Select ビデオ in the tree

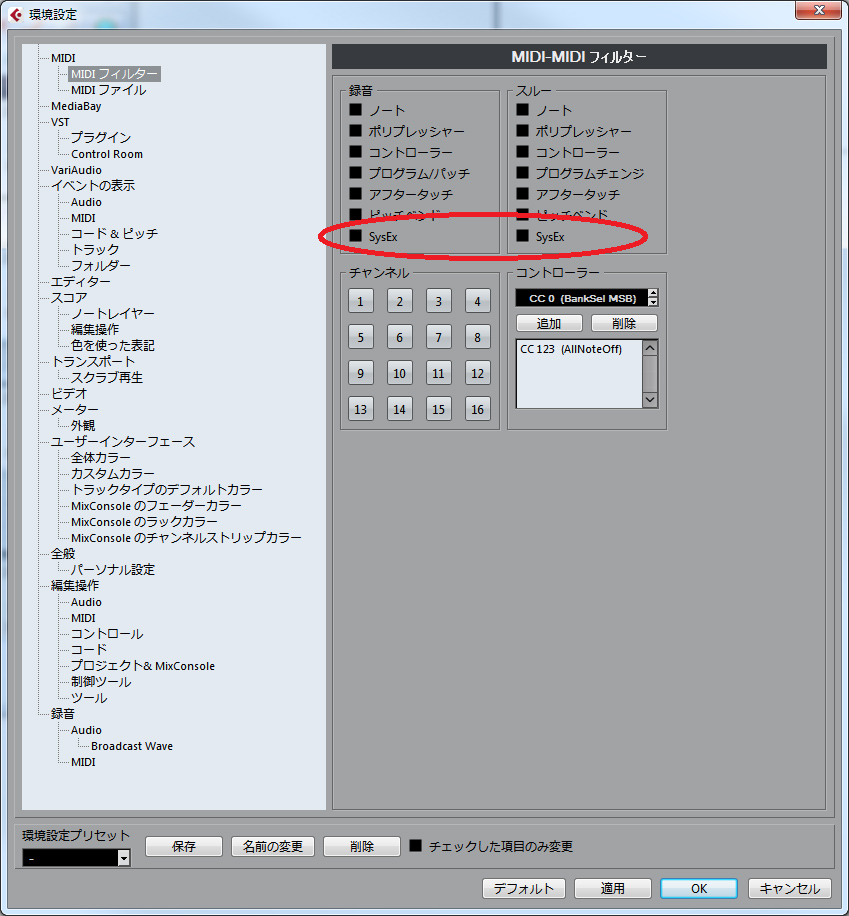69,394
